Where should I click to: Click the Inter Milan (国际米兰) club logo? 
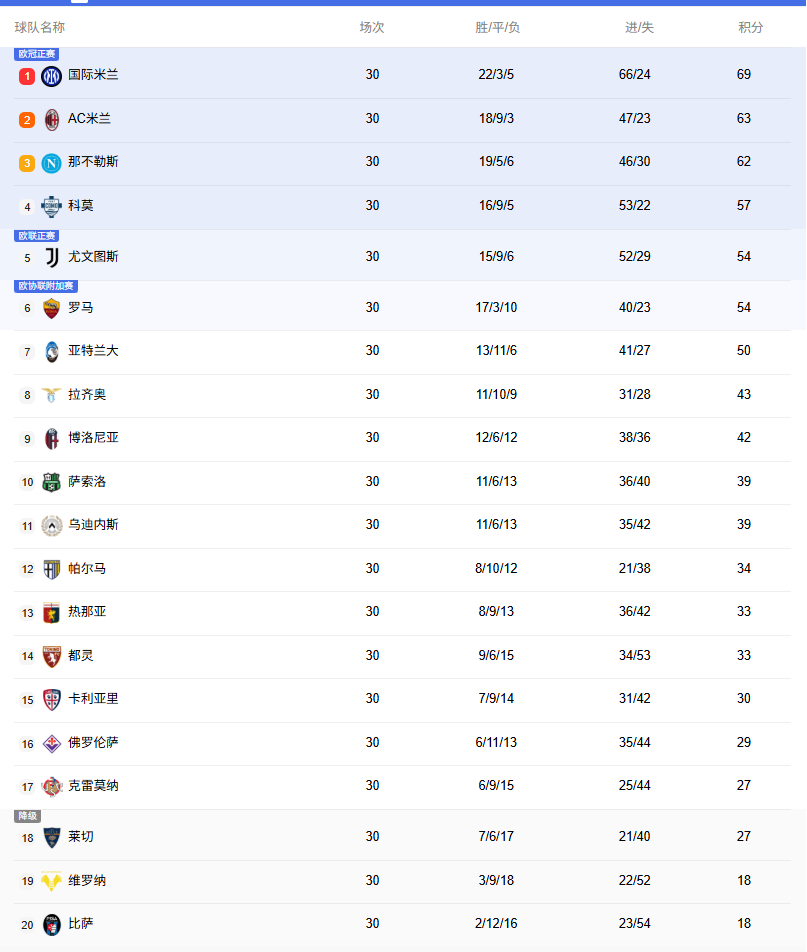[52, 76]
